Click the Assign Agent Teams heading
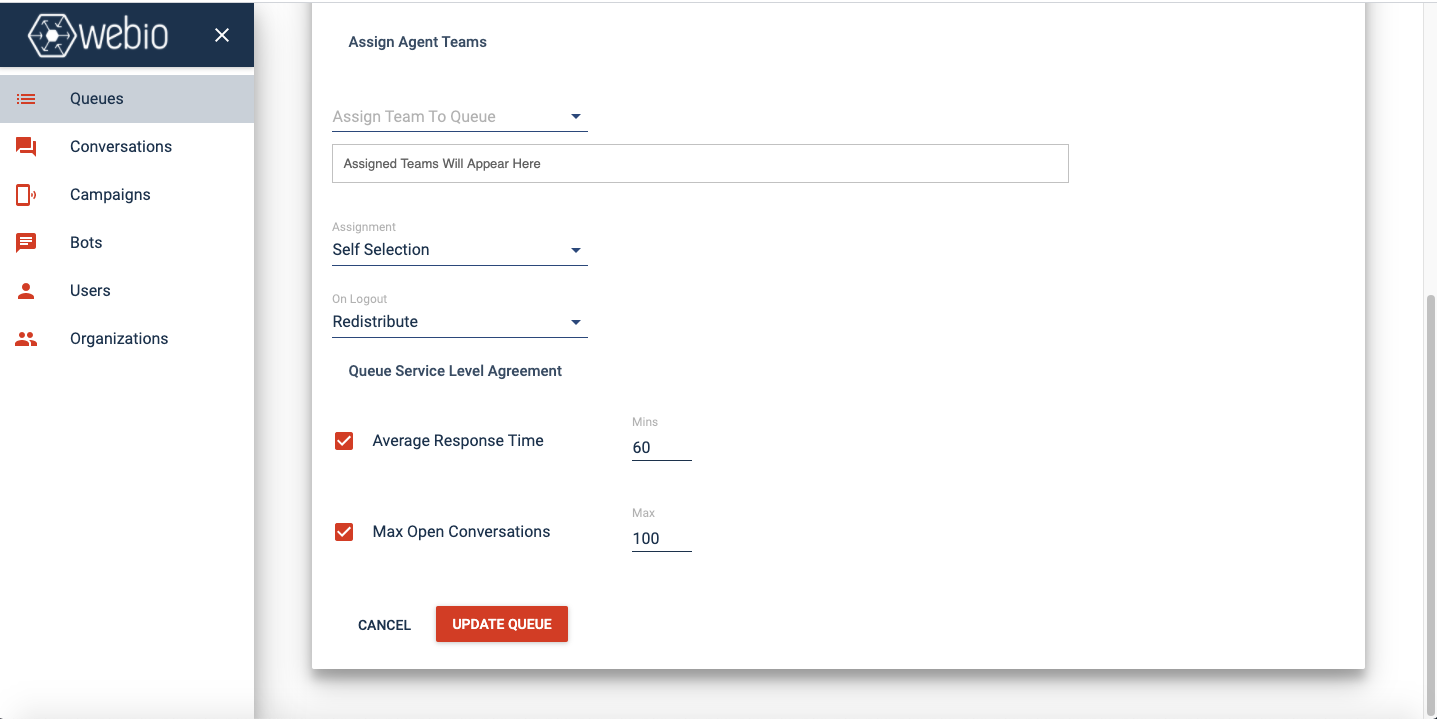The width and height of the screenshot is (1437, 719). (x=418, y=42)
